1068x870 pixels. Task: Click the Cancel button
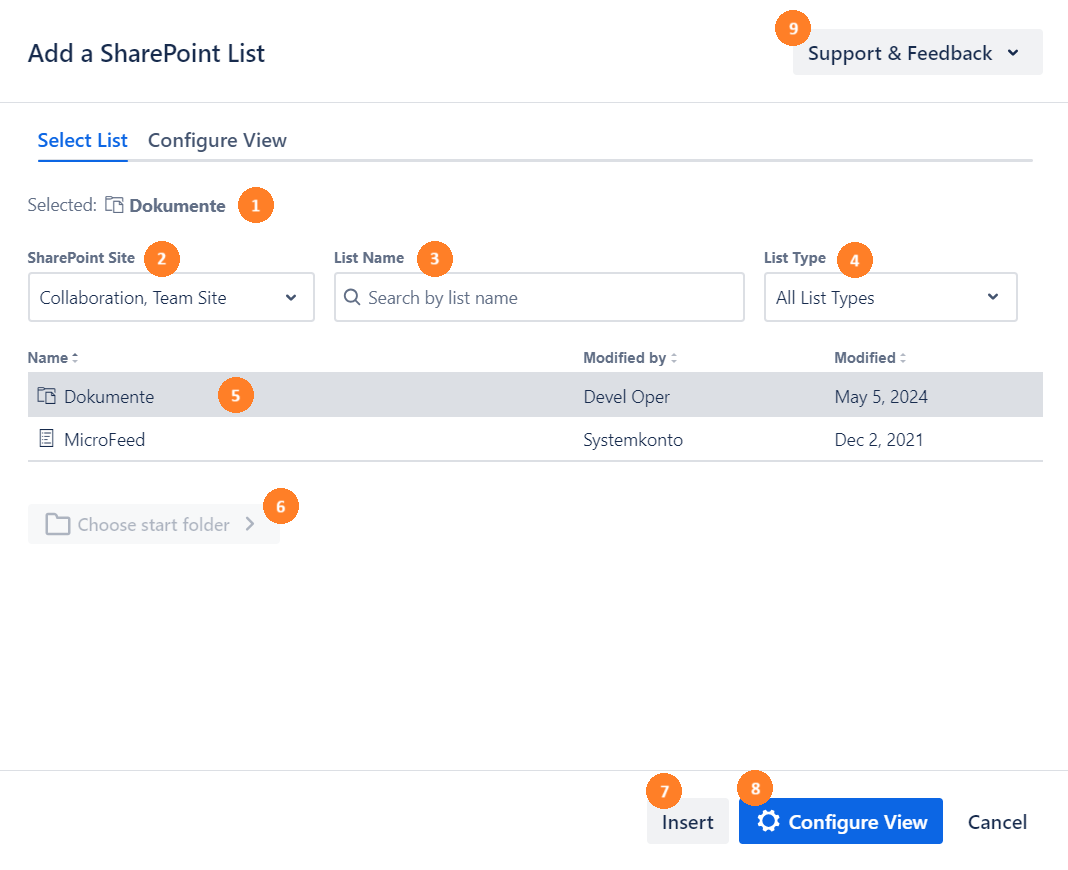(x=997, y=822)
